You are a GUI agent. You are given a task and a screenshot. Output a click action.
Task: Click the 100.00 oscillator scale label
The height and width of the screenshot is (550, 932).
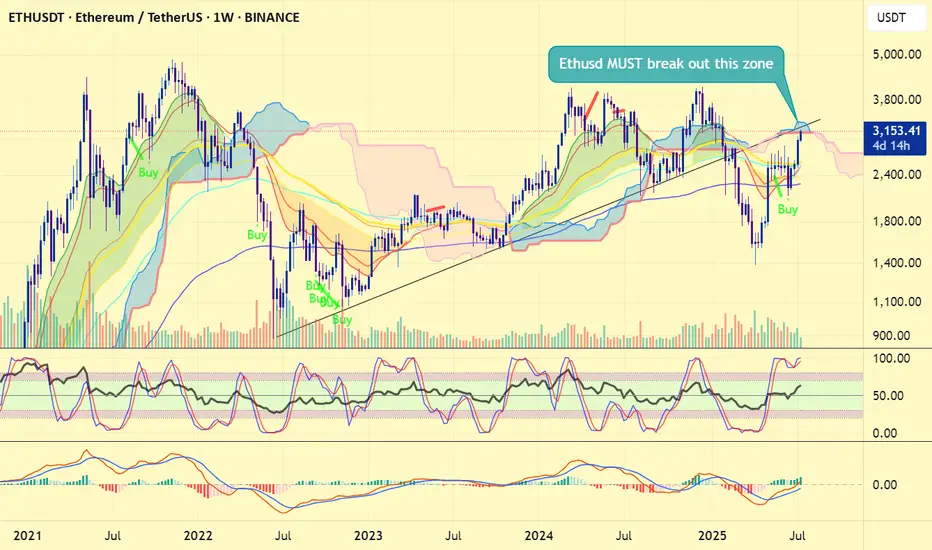coord(891,358)
